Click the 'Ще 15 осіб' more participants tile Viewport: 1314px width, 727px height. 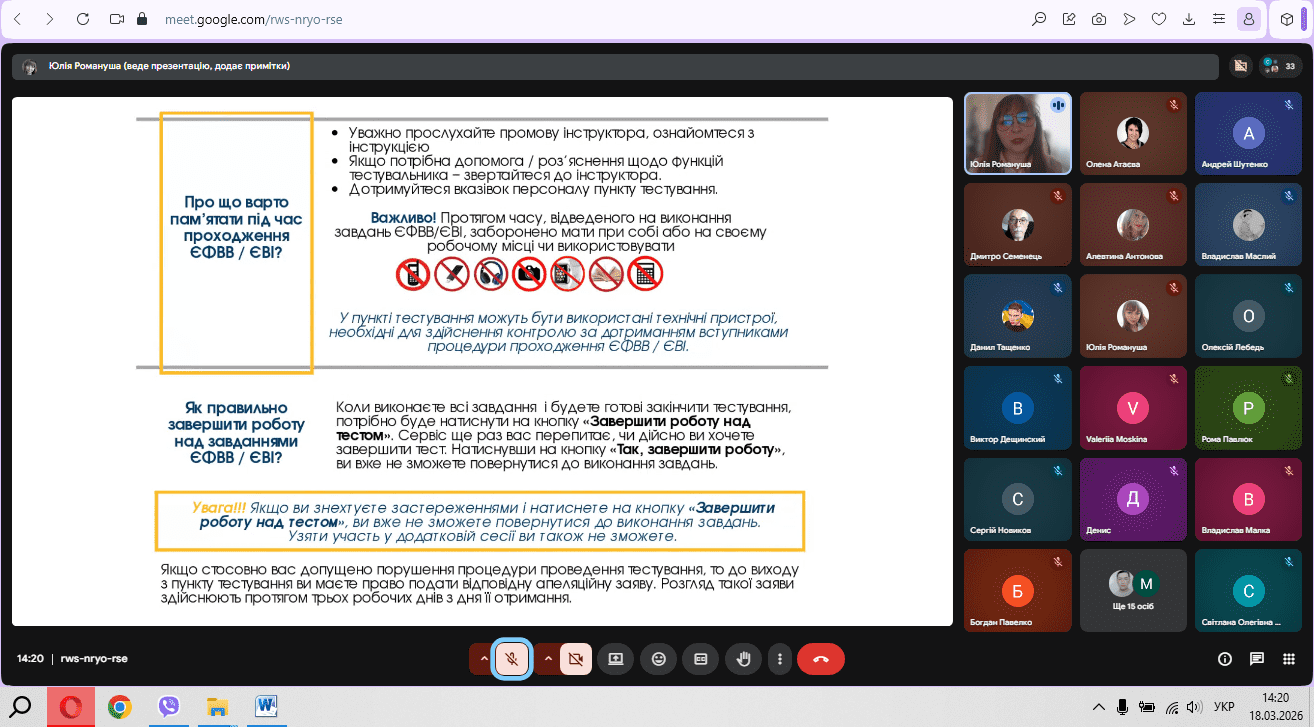[x=1133, y=589]
